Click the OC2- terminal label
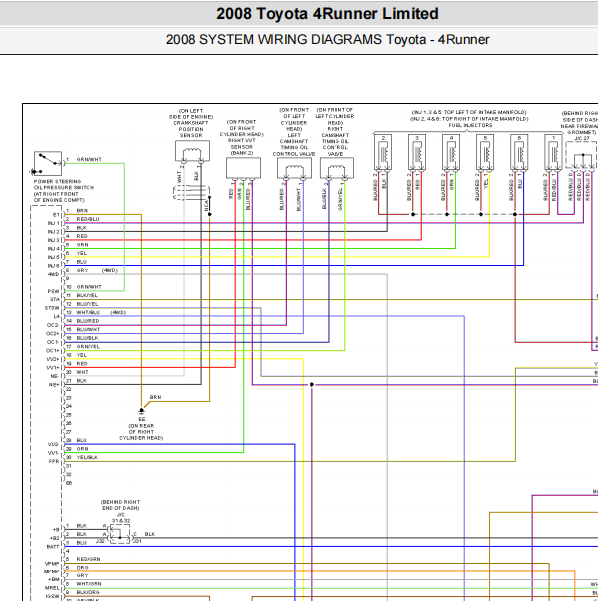598x601 pixels. pyautogui.click(x=53, y=325)
